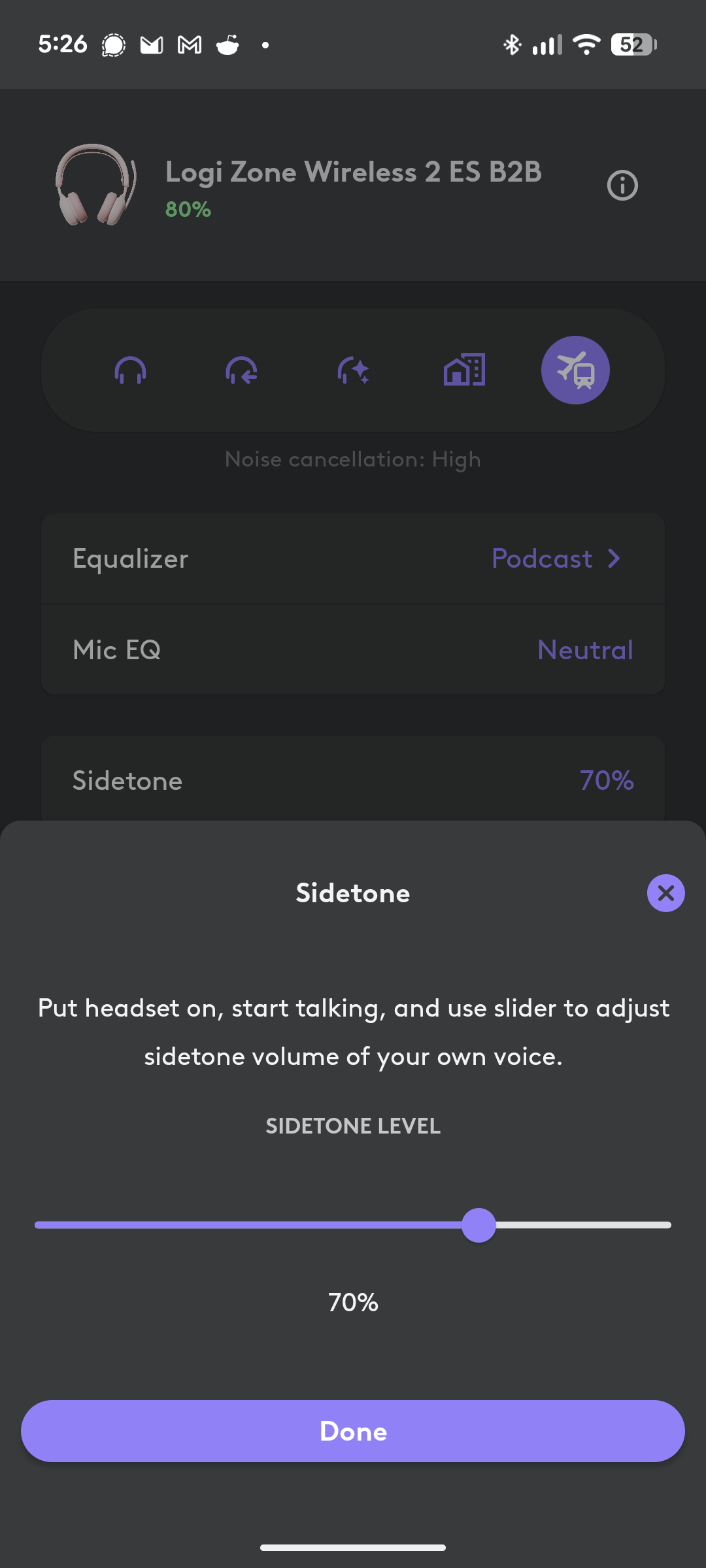Tap the Gmail notification icon in status bar
The width and height of the screenshot is (706, 1568).
click(x=190, y=44)
